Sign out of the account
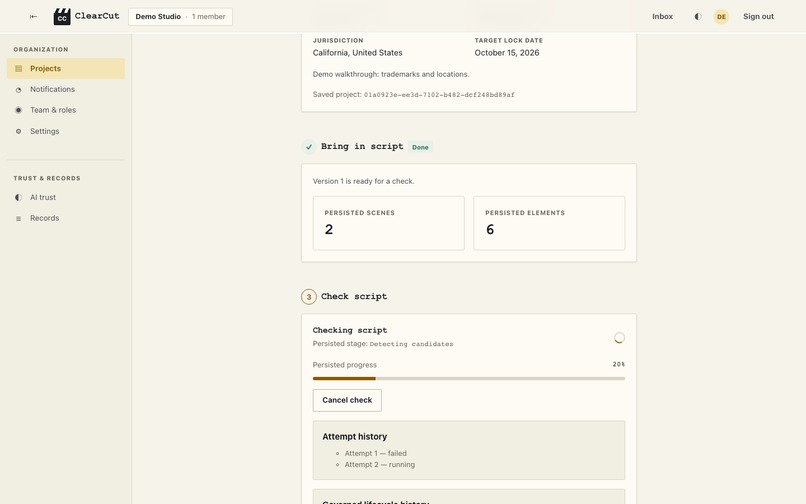Screen dimensions: 806x504 758,16
